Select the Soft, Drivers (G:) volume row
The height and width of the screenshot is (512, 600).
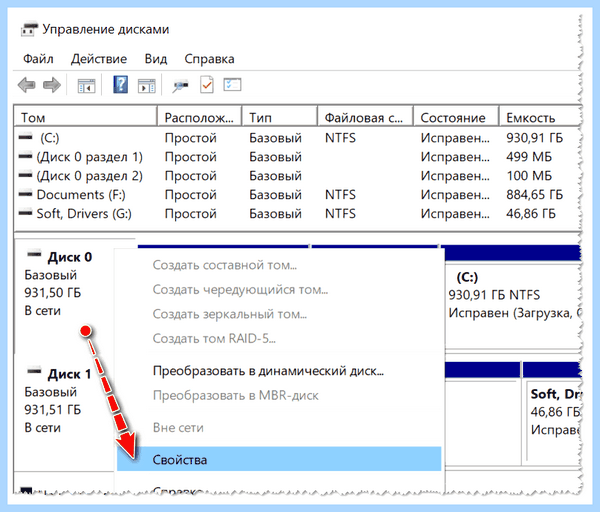pyautogui.click(x=298, y=214)
